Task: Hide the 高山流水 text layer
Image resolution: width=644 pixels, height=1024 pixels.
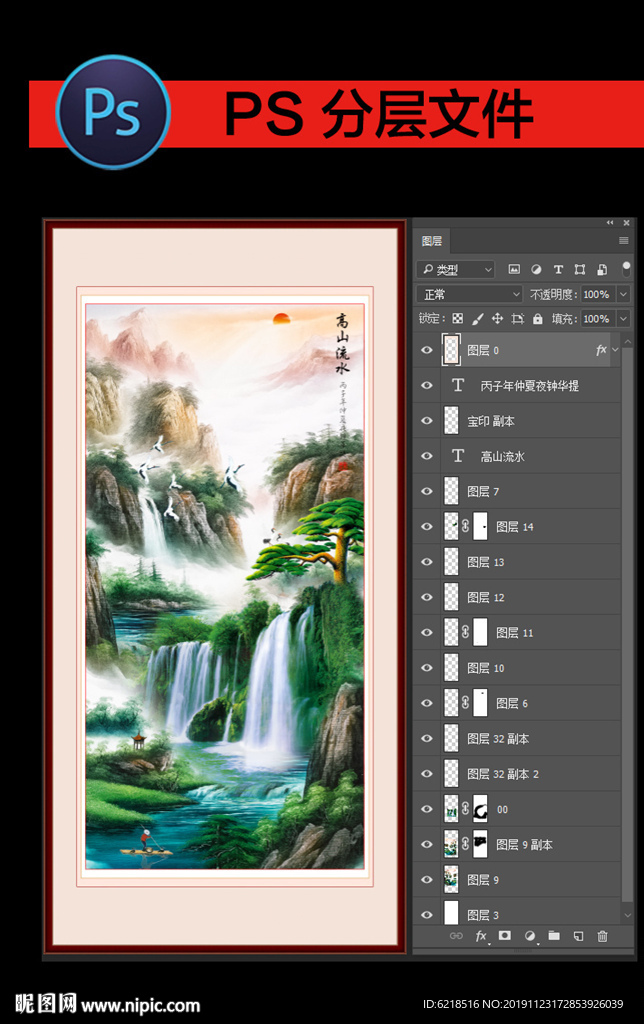Action: tap(427, 456)
